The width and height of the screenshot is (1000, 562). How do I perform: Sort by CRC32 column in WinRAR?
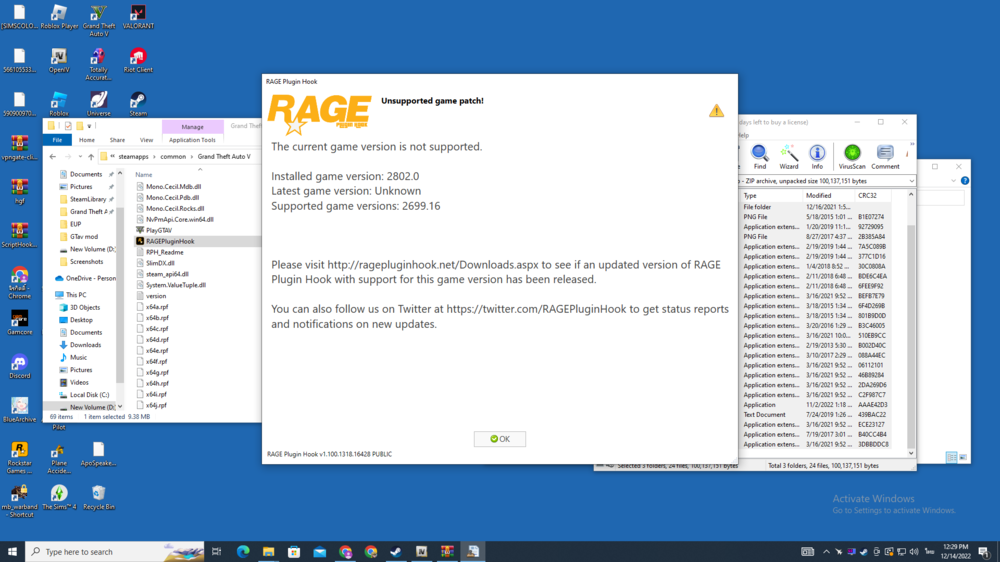[x=872, y=196]
